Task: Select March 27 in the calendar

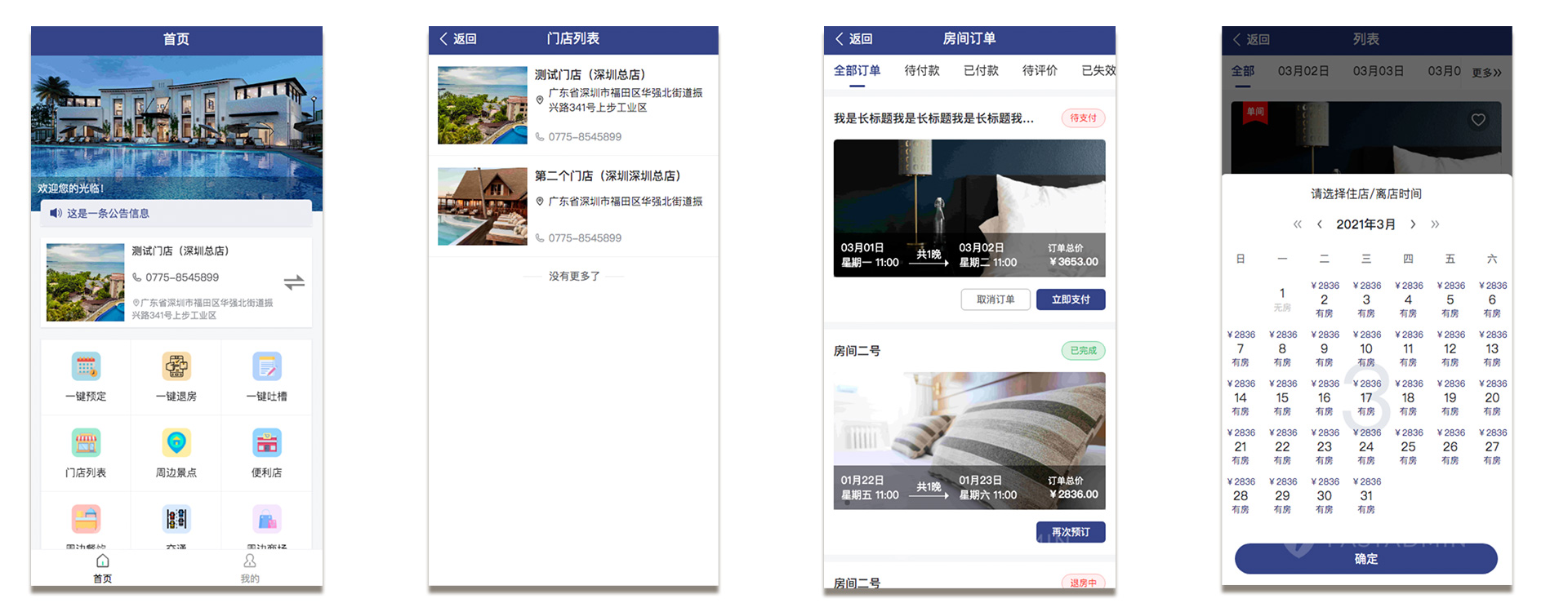Action: pyautogui.click(x=1492, y=446)
